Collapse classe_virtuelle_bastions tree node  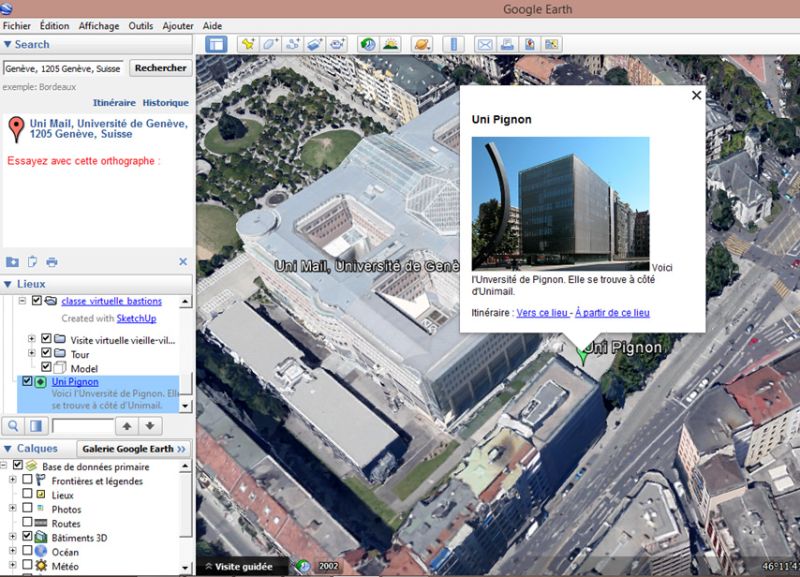pyautogui.click(x=22, y=301)
